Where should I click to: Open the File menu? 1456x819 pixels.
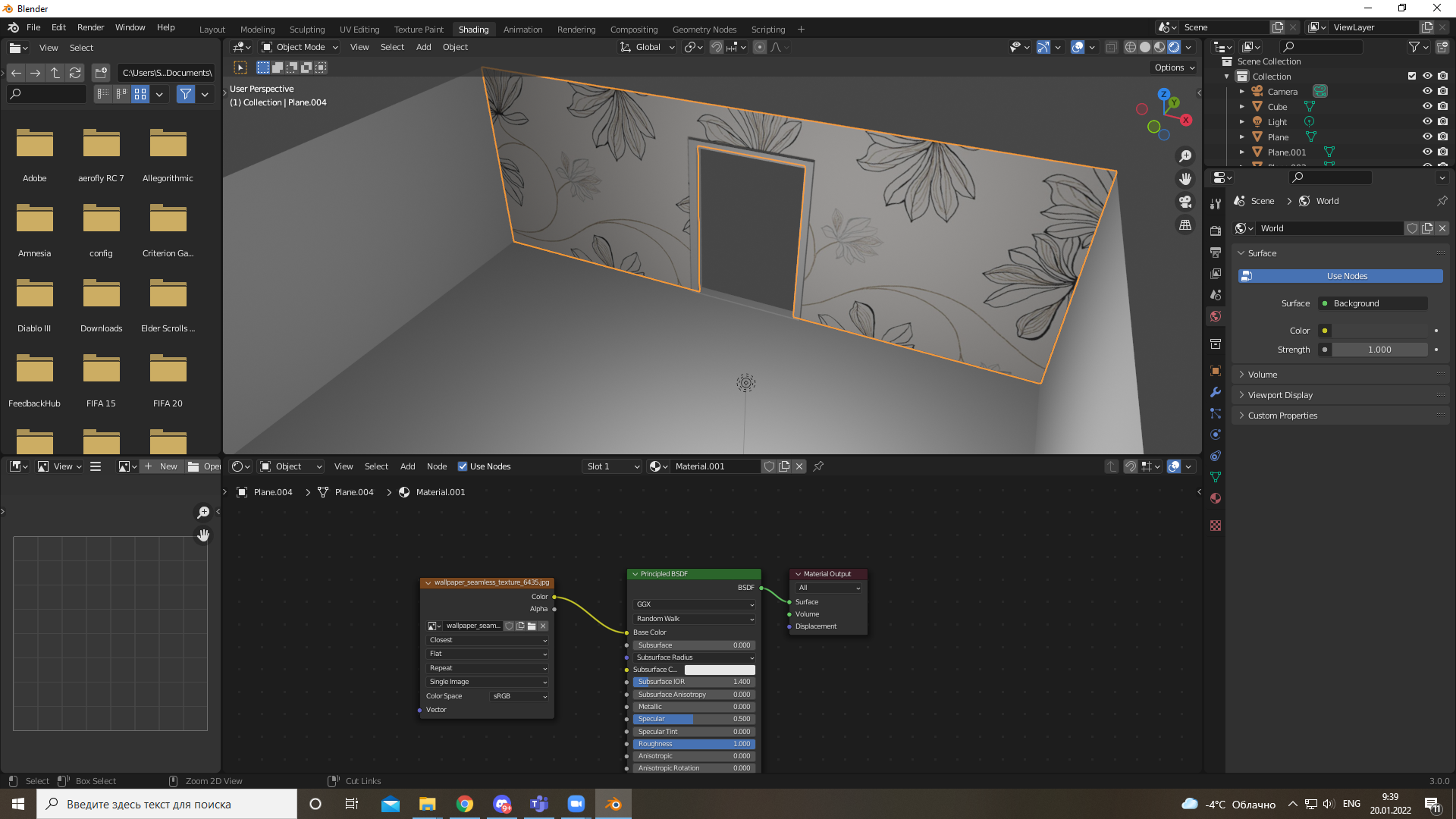click(x=33, y=27)
